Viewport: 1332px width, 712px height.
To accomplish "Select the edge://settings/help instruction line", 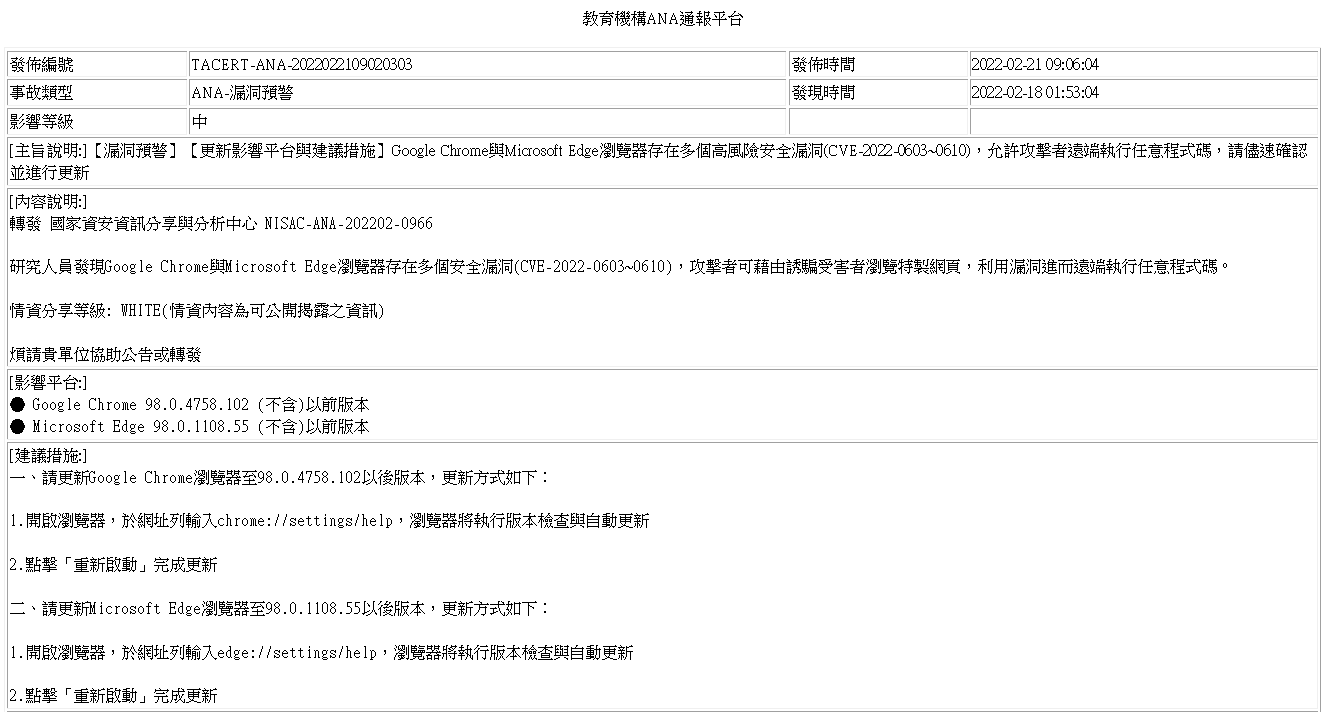I will coord(321,653).
